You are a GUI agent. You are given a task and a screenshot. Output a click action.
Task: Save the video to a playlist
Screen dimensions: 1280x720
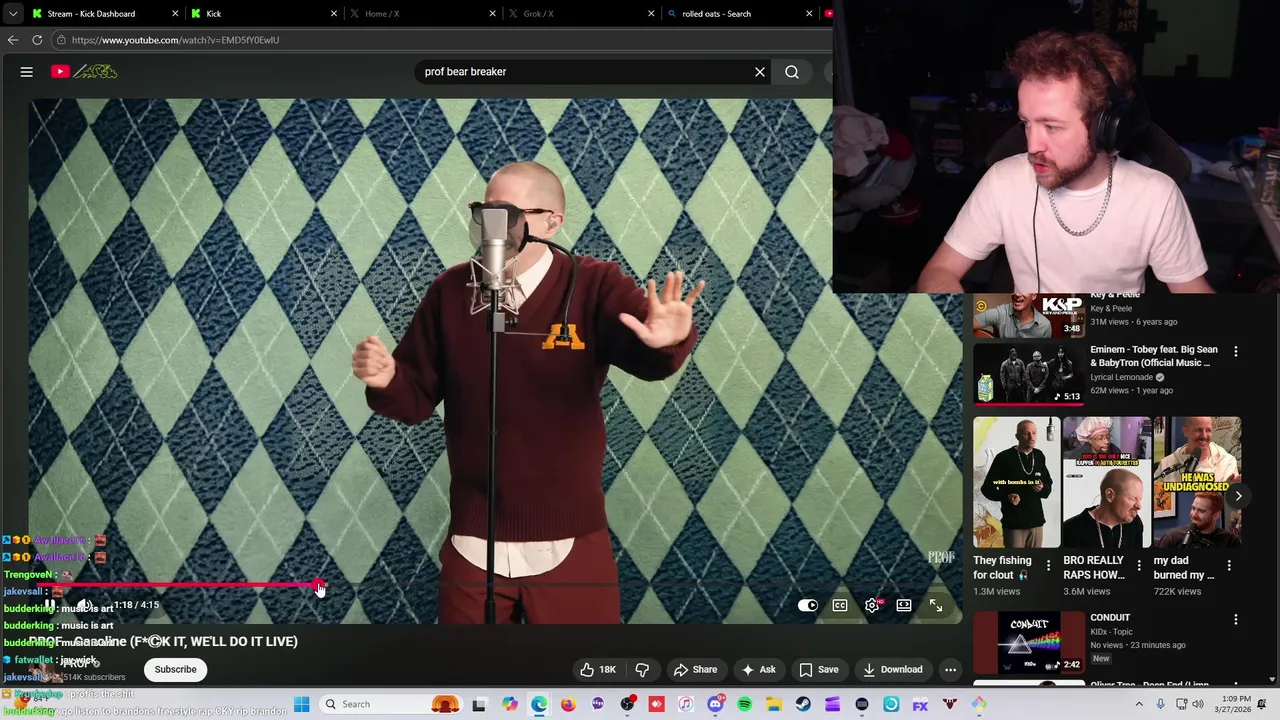pos(819,670)
